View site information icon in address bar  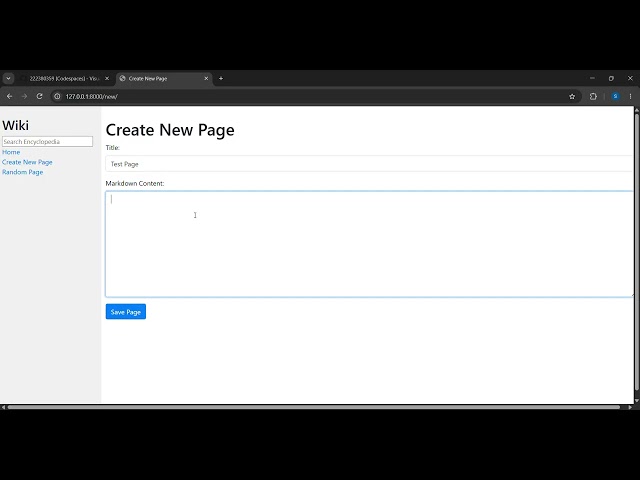[x=57, y=96]
